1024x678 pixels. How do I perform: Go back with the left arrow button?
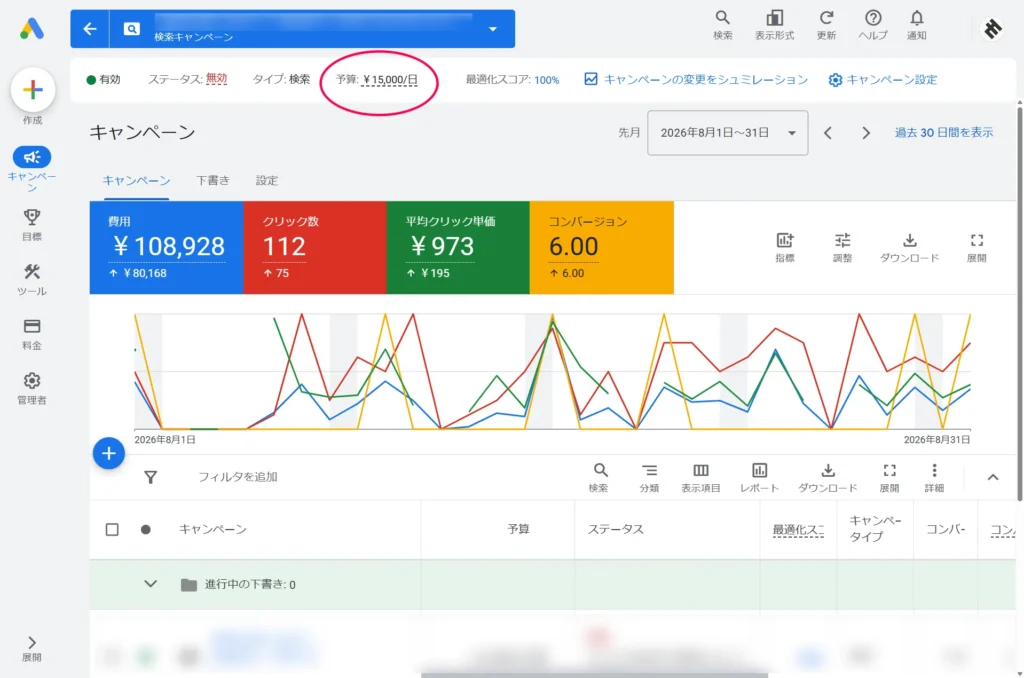(90, 29)
